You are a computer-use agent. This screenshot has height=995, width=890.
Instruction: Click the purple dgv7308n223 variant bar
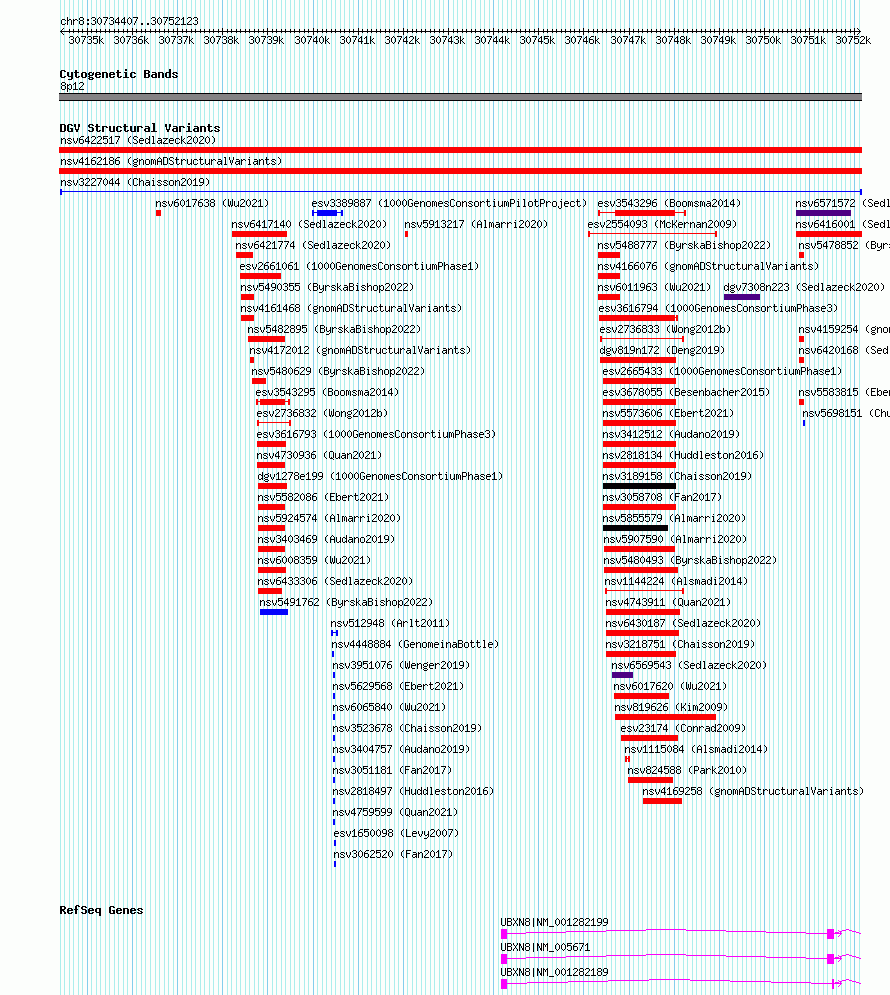pyautogui.click(x=742, y=297)
